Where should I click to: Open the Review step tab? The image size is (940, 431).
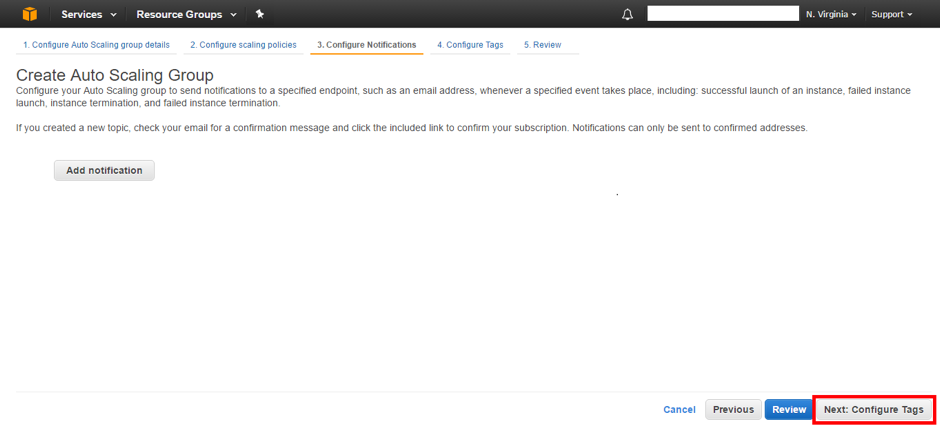coord(542,45)
